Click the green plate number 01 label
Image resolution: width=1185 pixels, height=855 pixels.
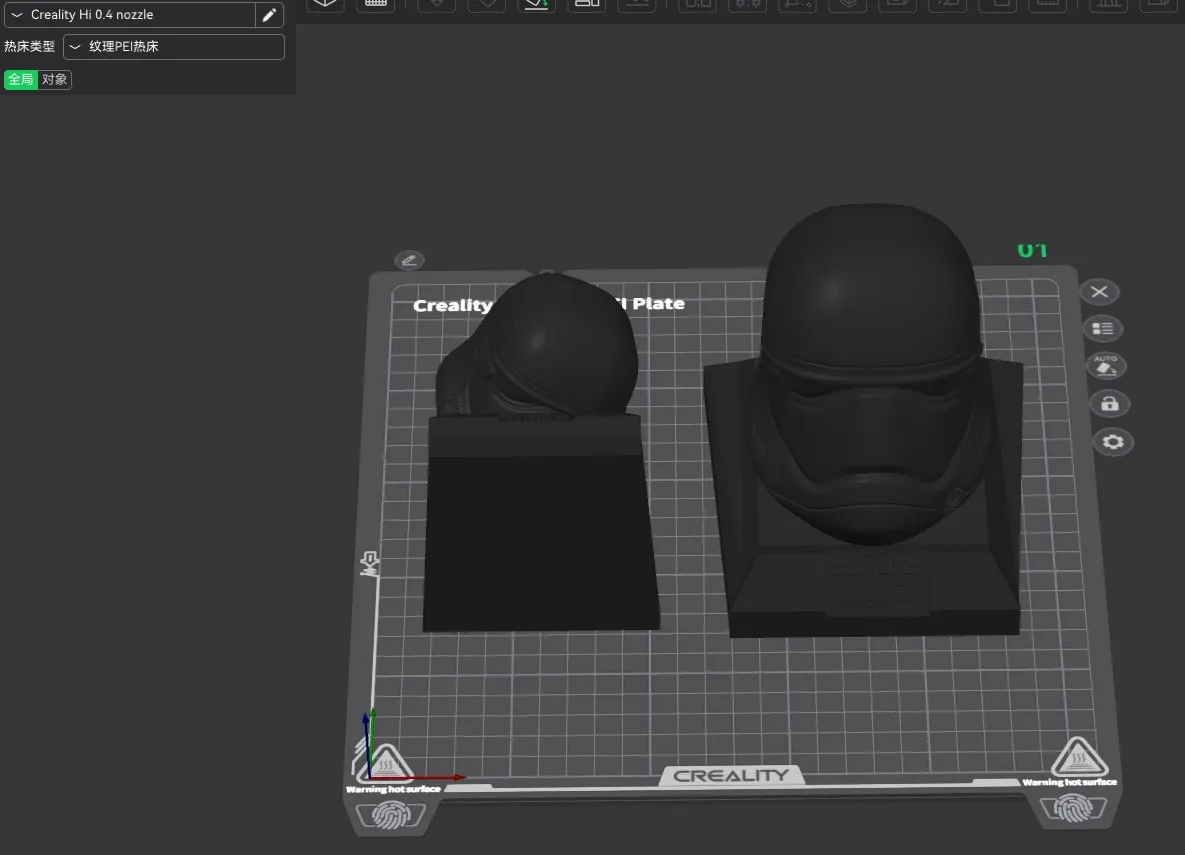[x=1032, y=250]
